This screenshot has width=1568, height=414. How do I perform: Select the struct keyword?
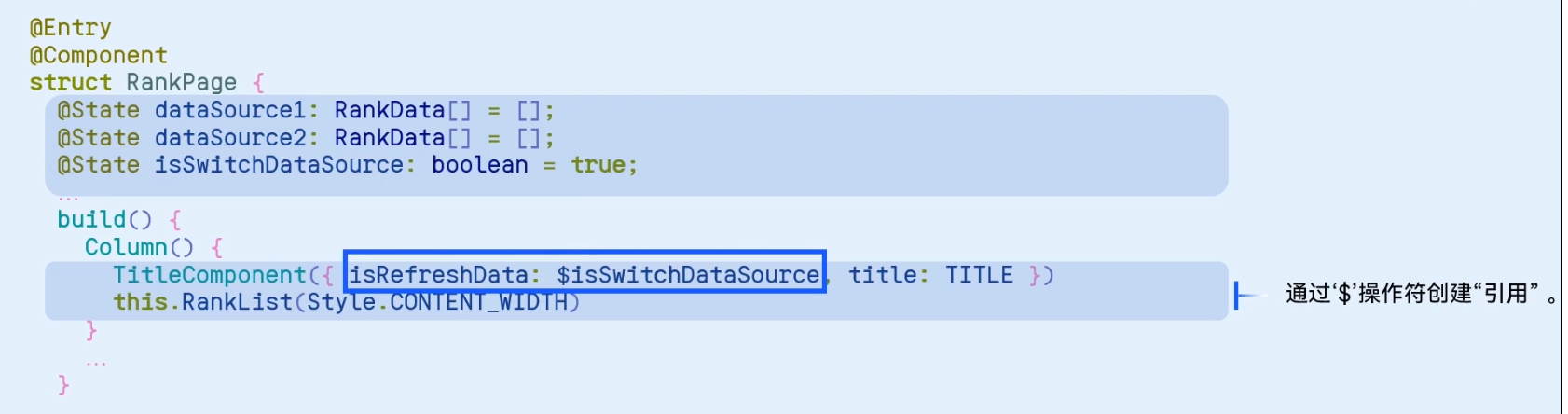(x=71, y=82)
